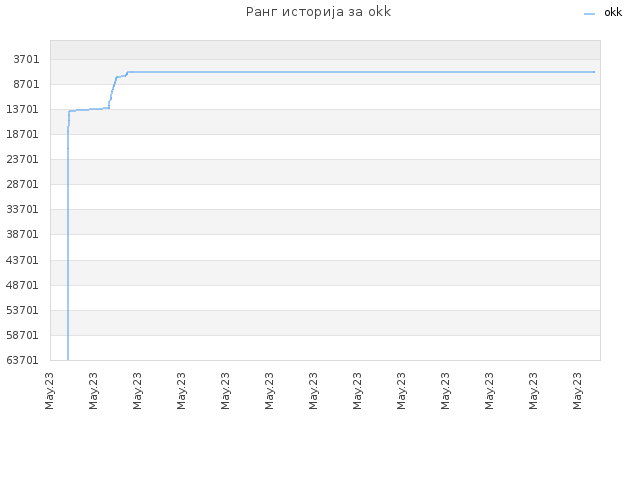The height and width of the screenshot is (480, 640).
Task: Click the 53701 y-axis label
Action: (x=23, y=311)
